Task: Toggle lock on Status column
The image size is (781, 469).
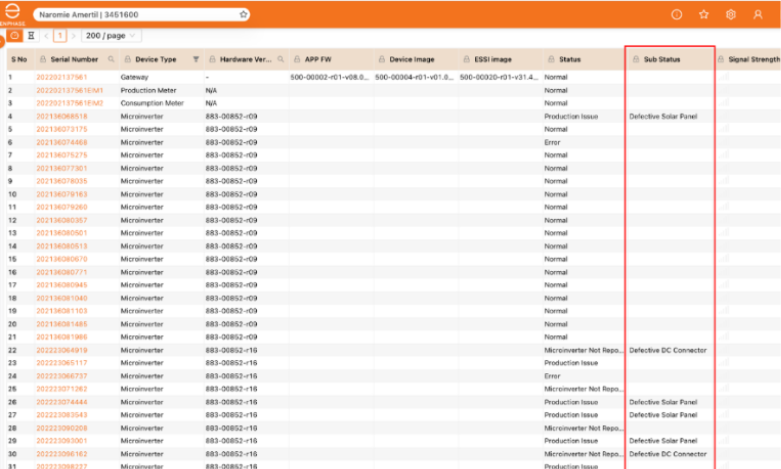Action: (x=551, y=59)
